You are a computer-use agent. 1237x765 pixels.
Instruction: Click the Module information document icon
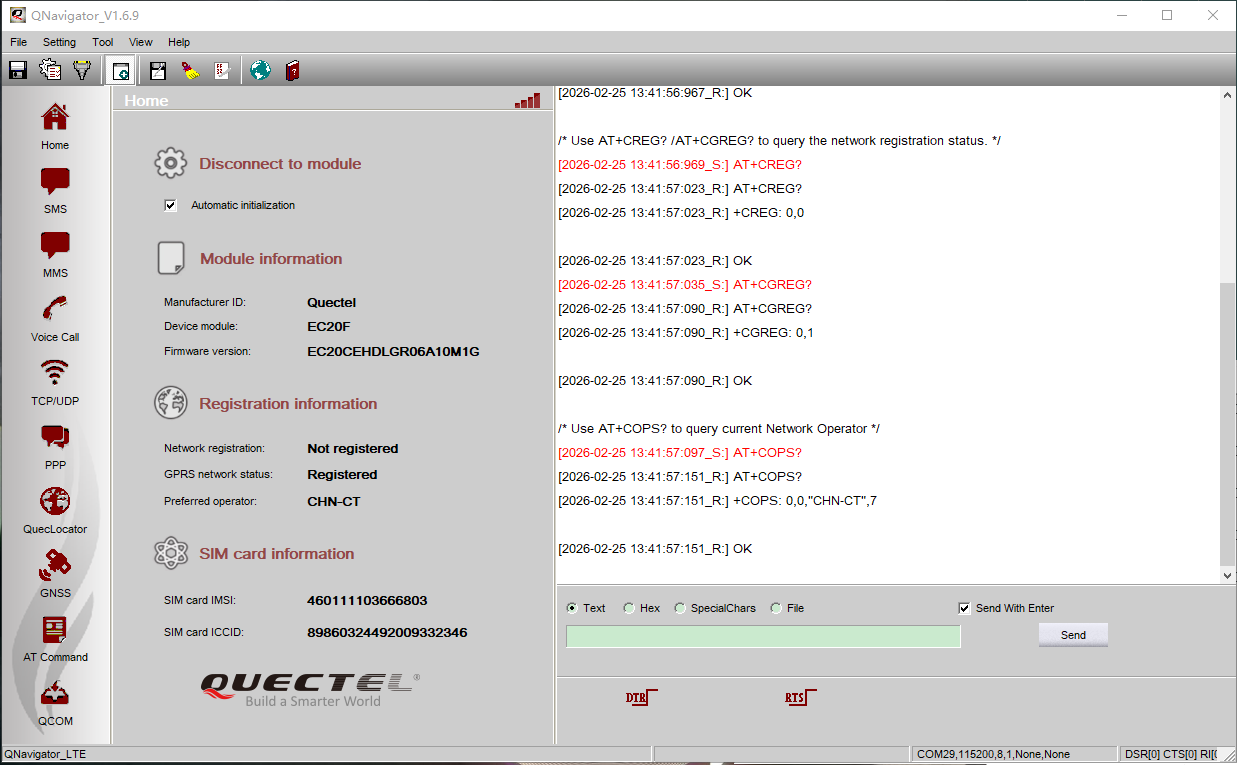click(x=171, y=258)
